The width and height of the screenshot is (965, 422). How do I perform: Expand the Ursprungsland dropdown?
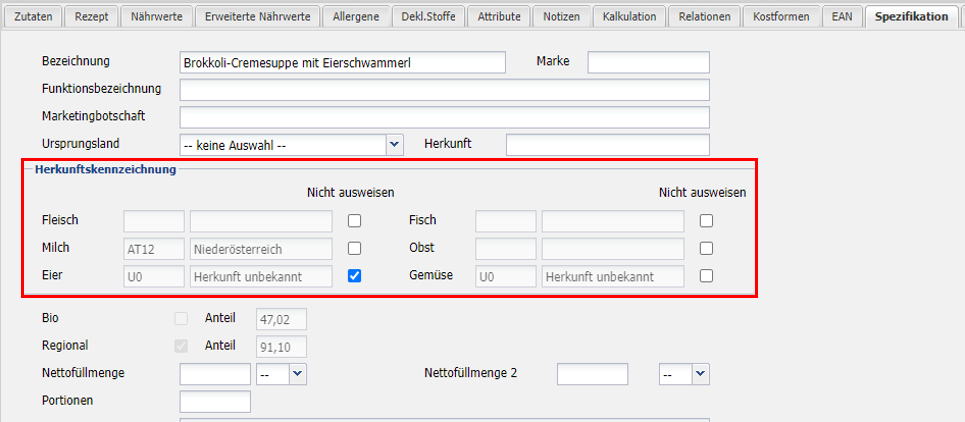coord(394,145)
